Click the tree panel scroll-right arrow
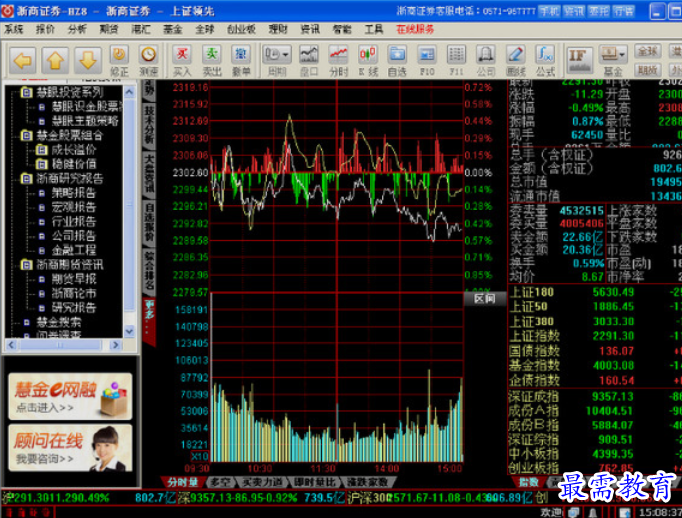 pos(115,345)
